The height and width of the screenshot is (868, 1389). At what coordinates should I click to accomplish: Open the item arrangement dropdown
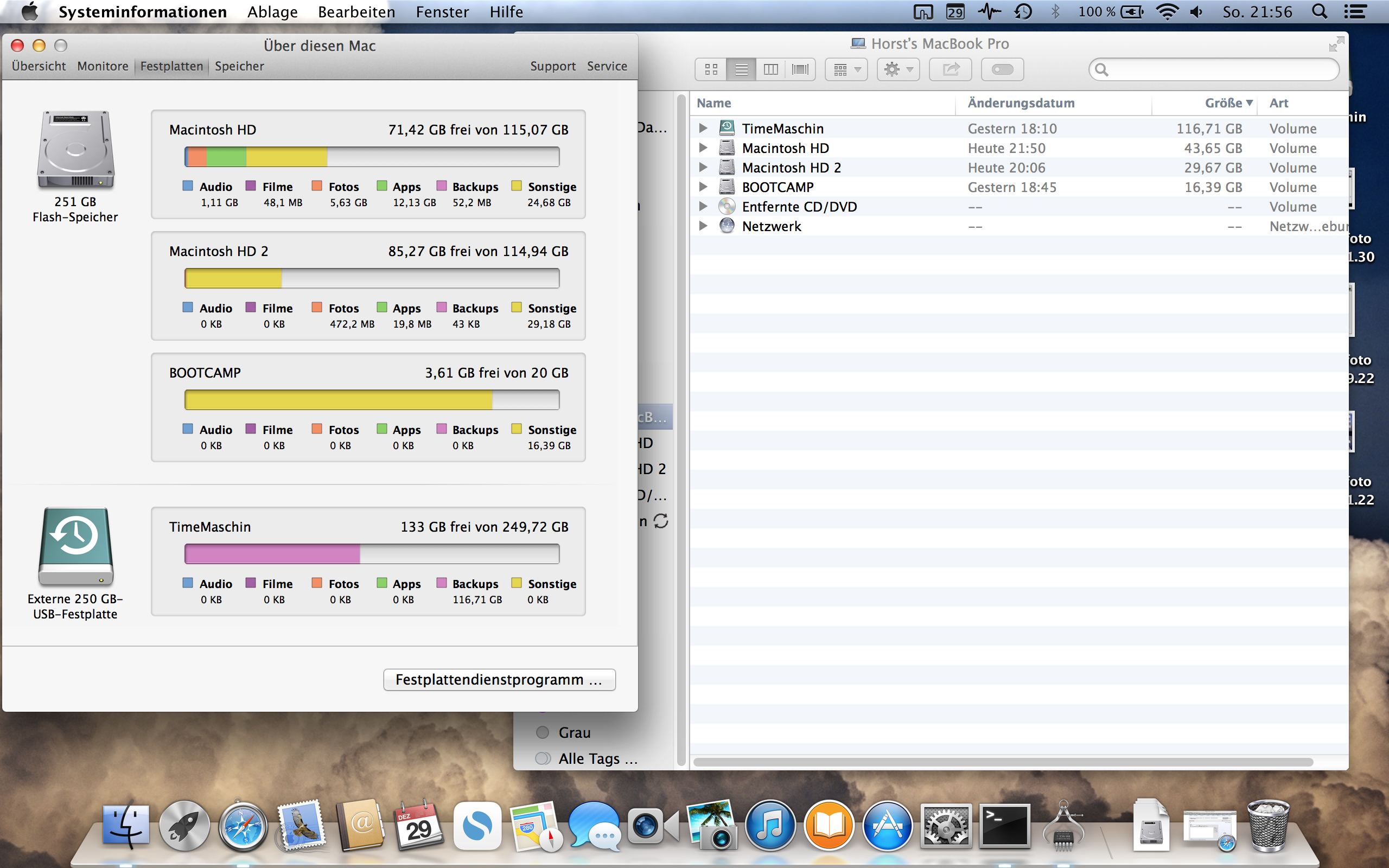(x=846, y=69)
